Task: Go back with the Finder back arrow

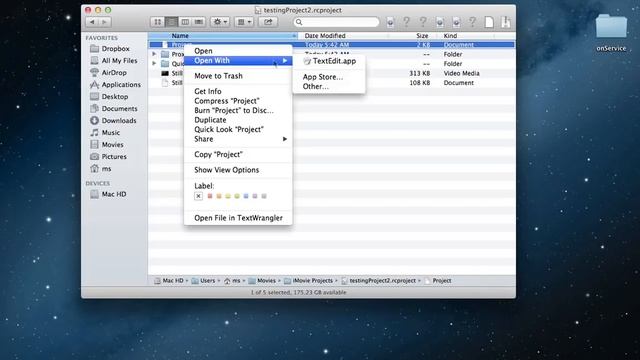Action: point(92,22)
